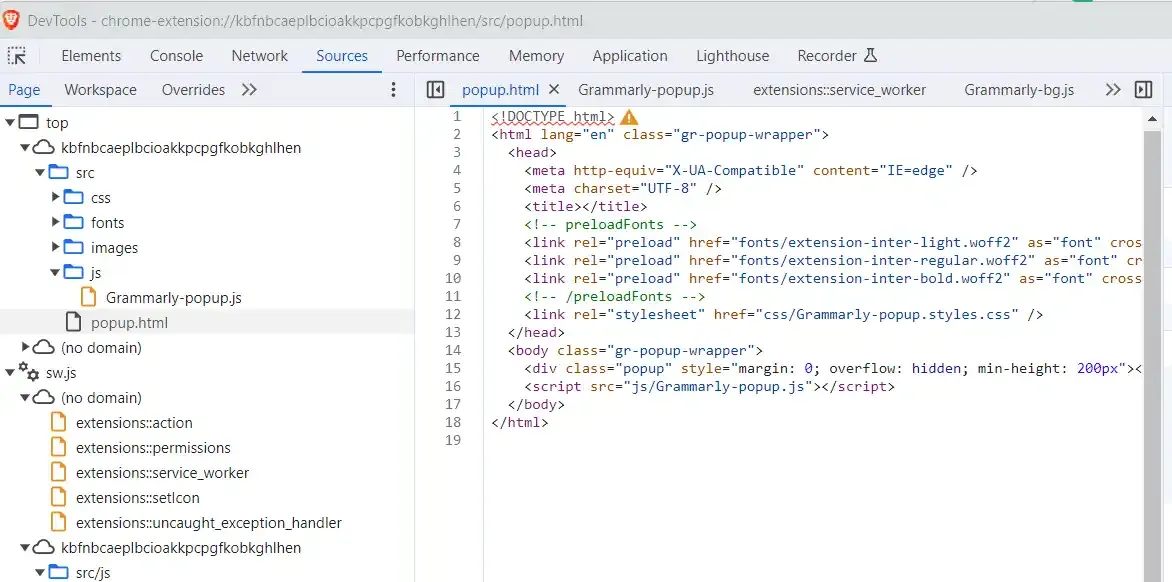Image resolution: width=1172 pixels, height=582 pixels.
Task: Expand the fonts folder
Action: (56, 223)
